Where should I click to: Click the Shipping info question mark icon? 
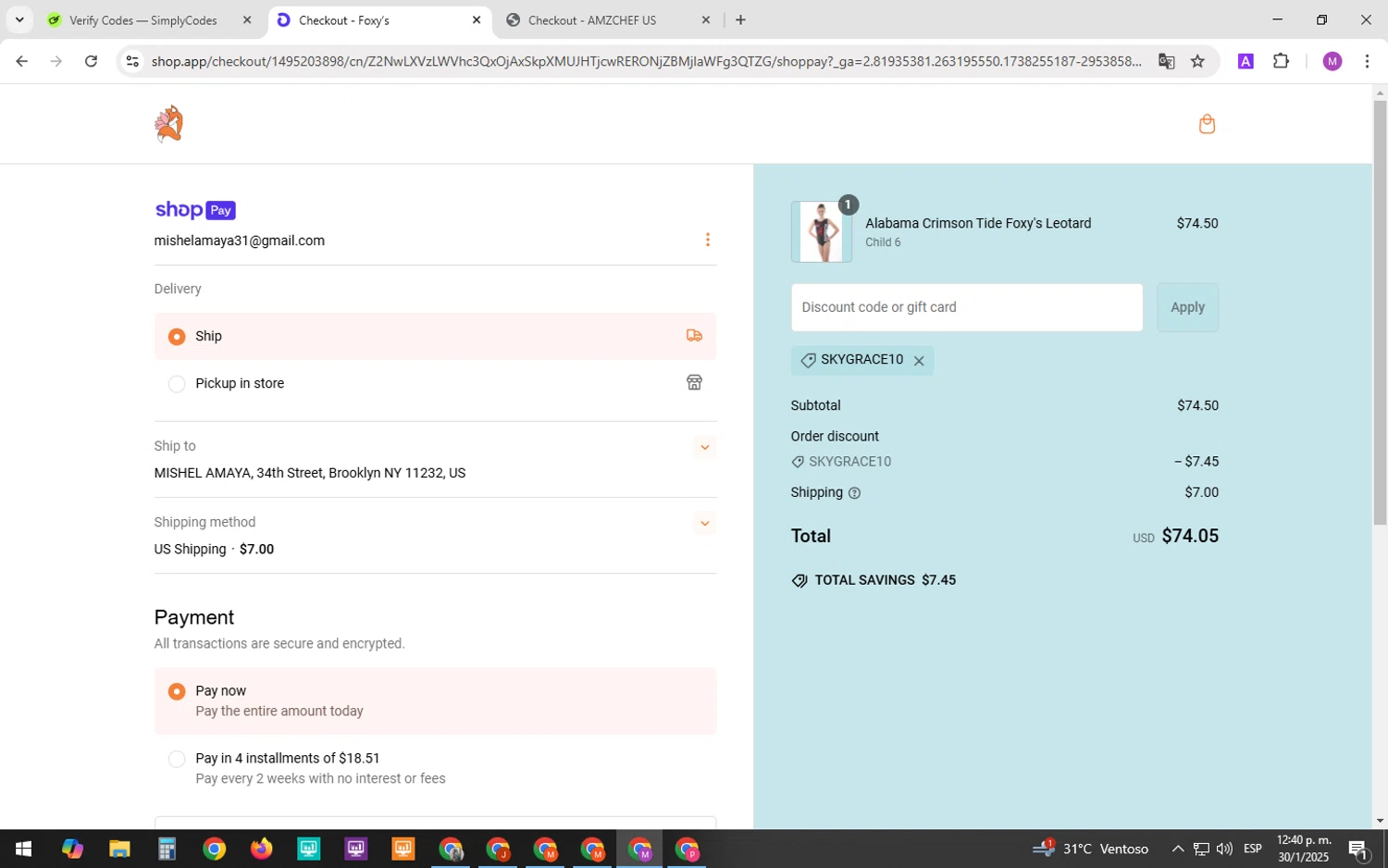tap(854, 493)
